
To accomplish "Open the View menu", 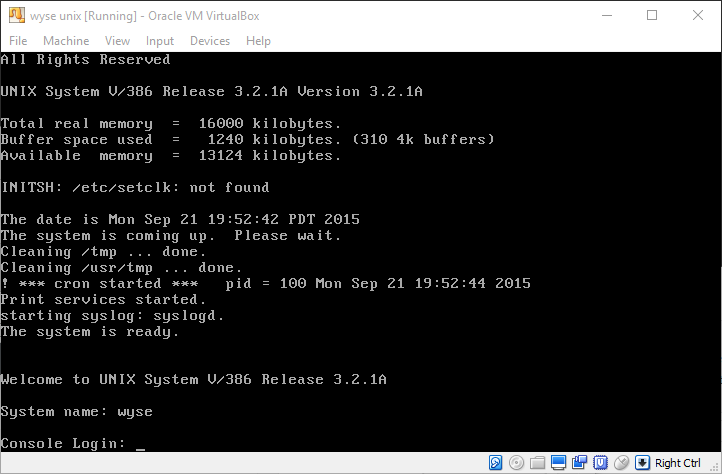I will click(117, 41).
